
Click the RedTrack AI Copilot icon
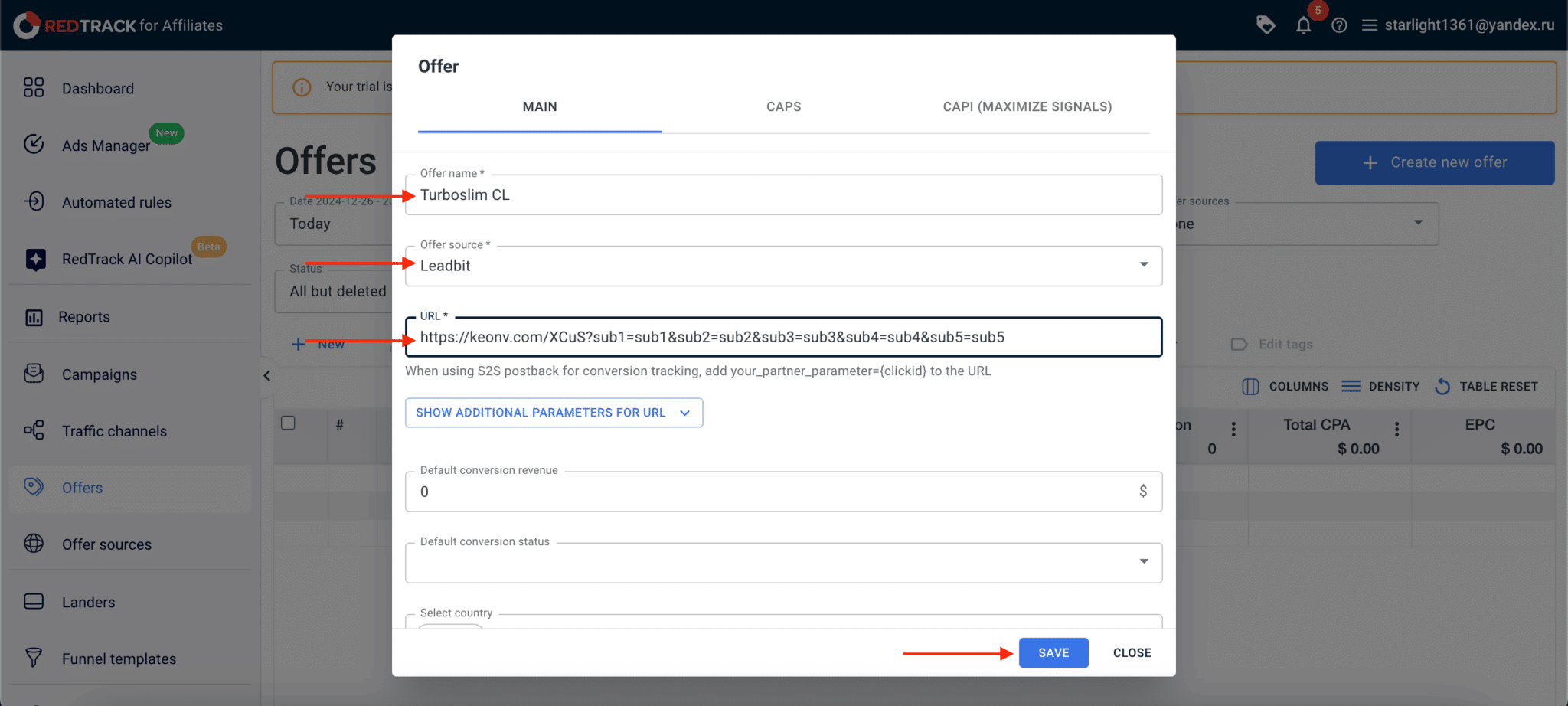tap(35, 260)
